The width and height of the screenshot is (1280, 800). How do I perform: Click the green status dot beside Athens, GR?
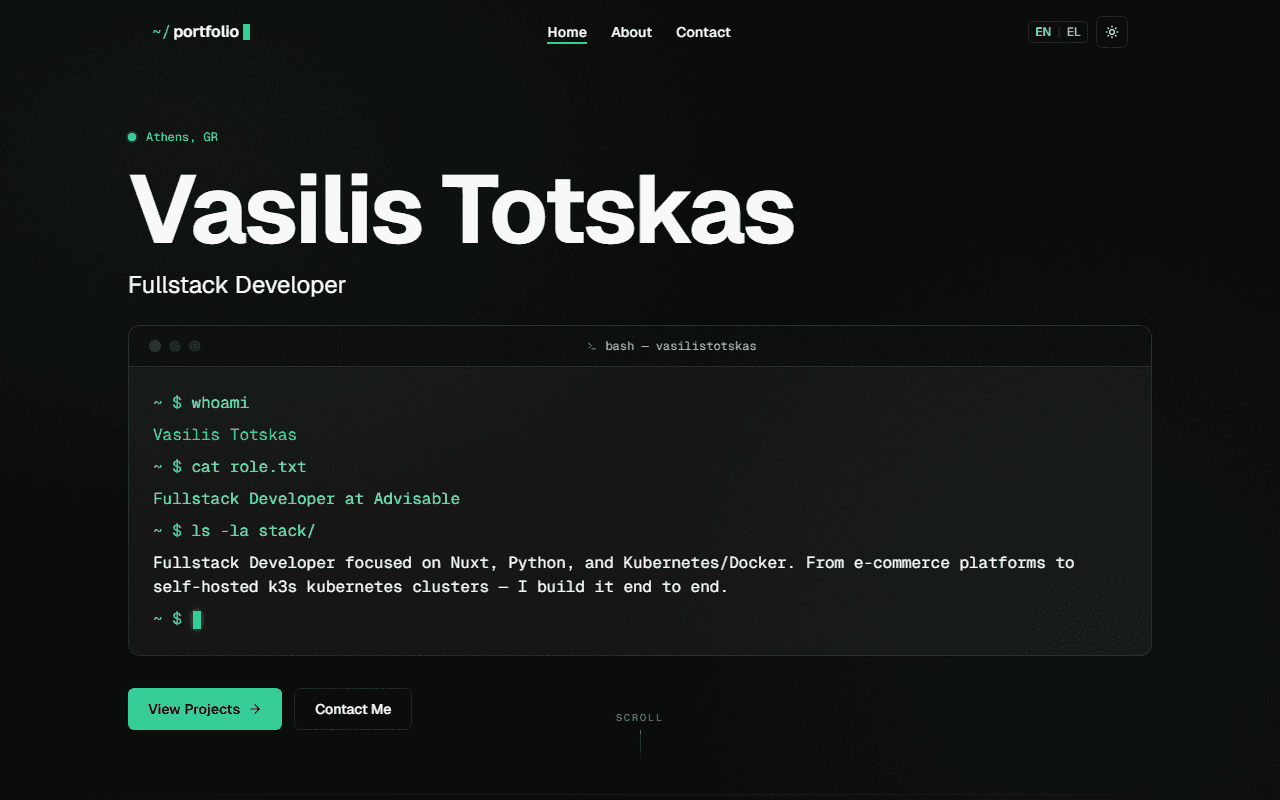coord(132,136)
